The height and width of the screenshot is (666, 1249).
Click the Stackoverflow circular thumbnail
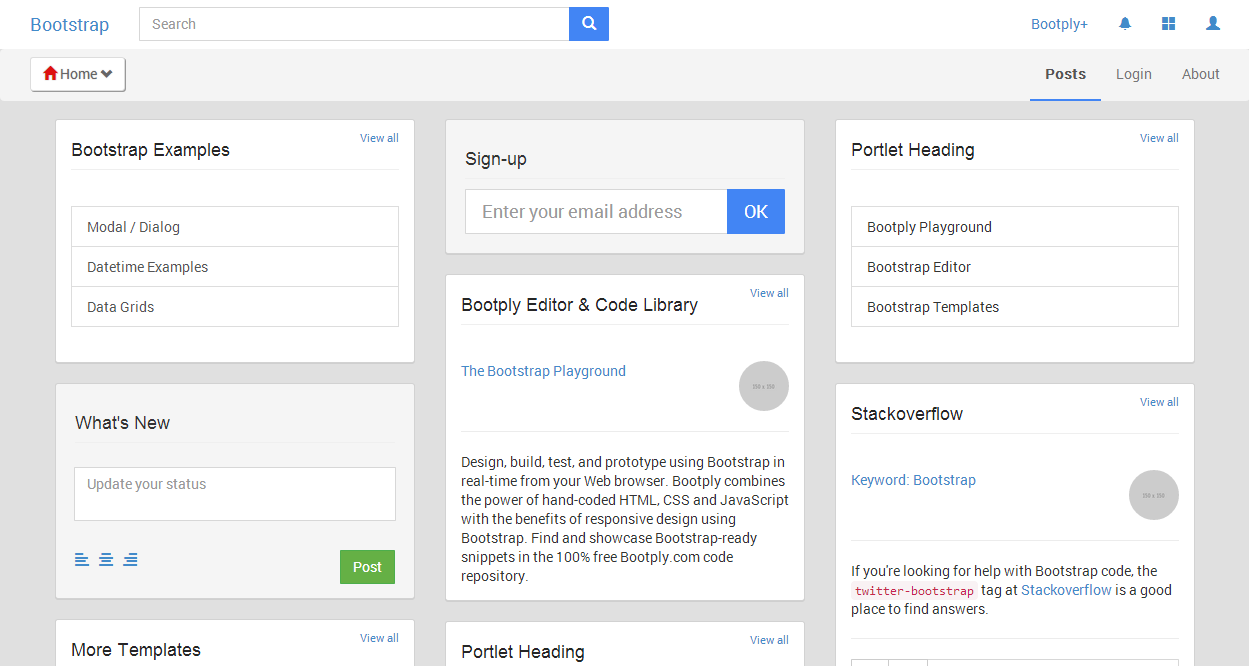tap(1154, 495)
